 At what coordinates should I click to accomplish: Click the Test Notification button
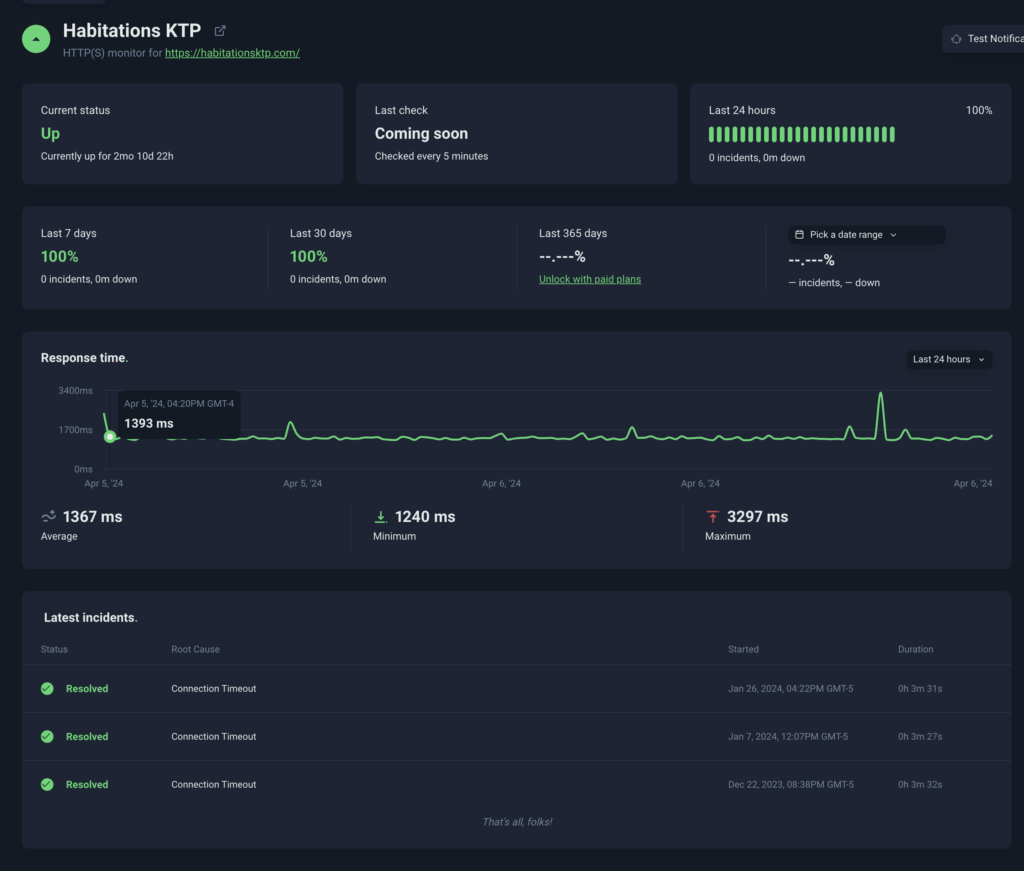coord(984,39)
